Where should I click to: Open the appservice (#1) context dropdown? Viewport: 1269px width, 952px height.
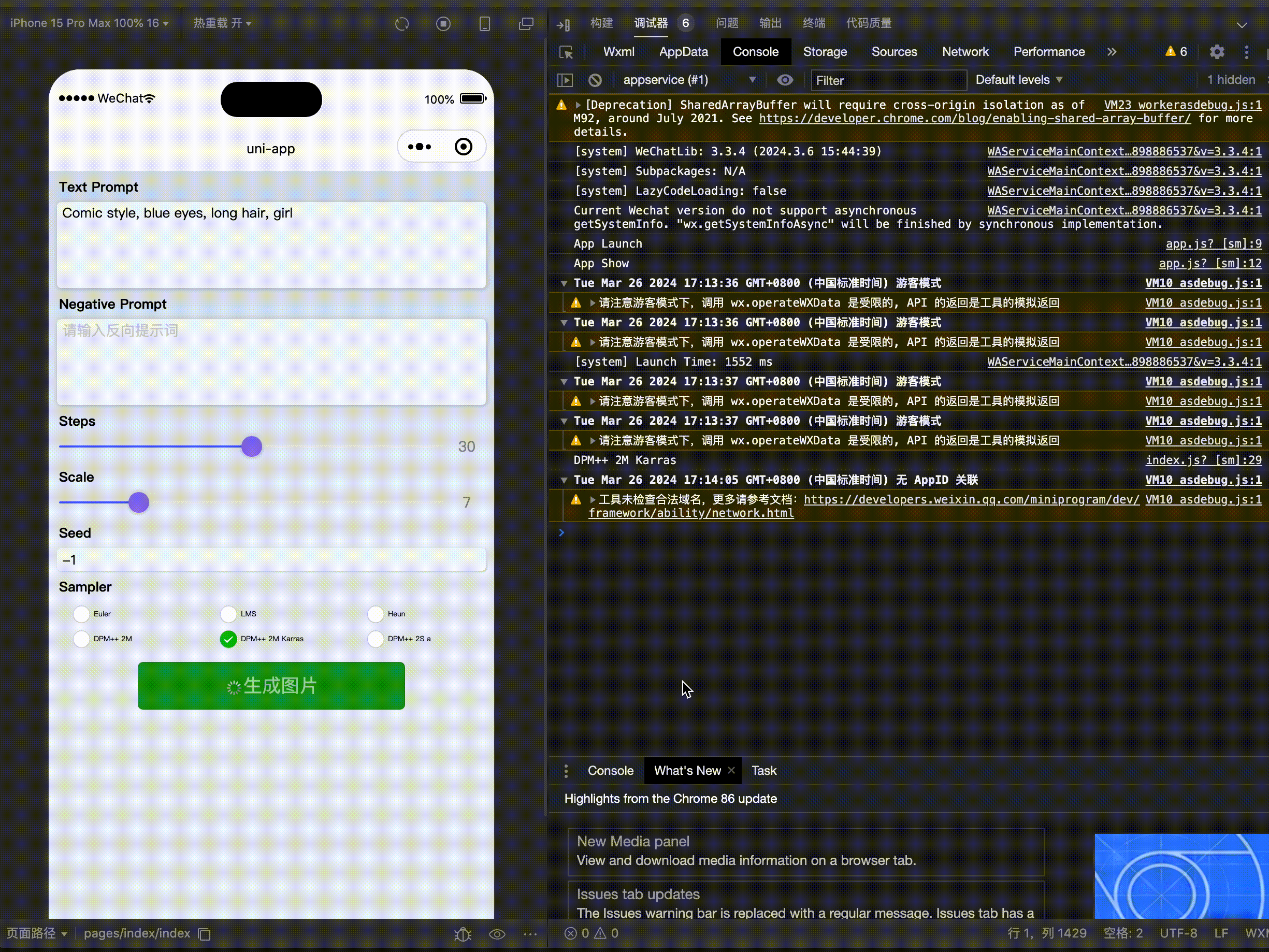tap(688, 80)
